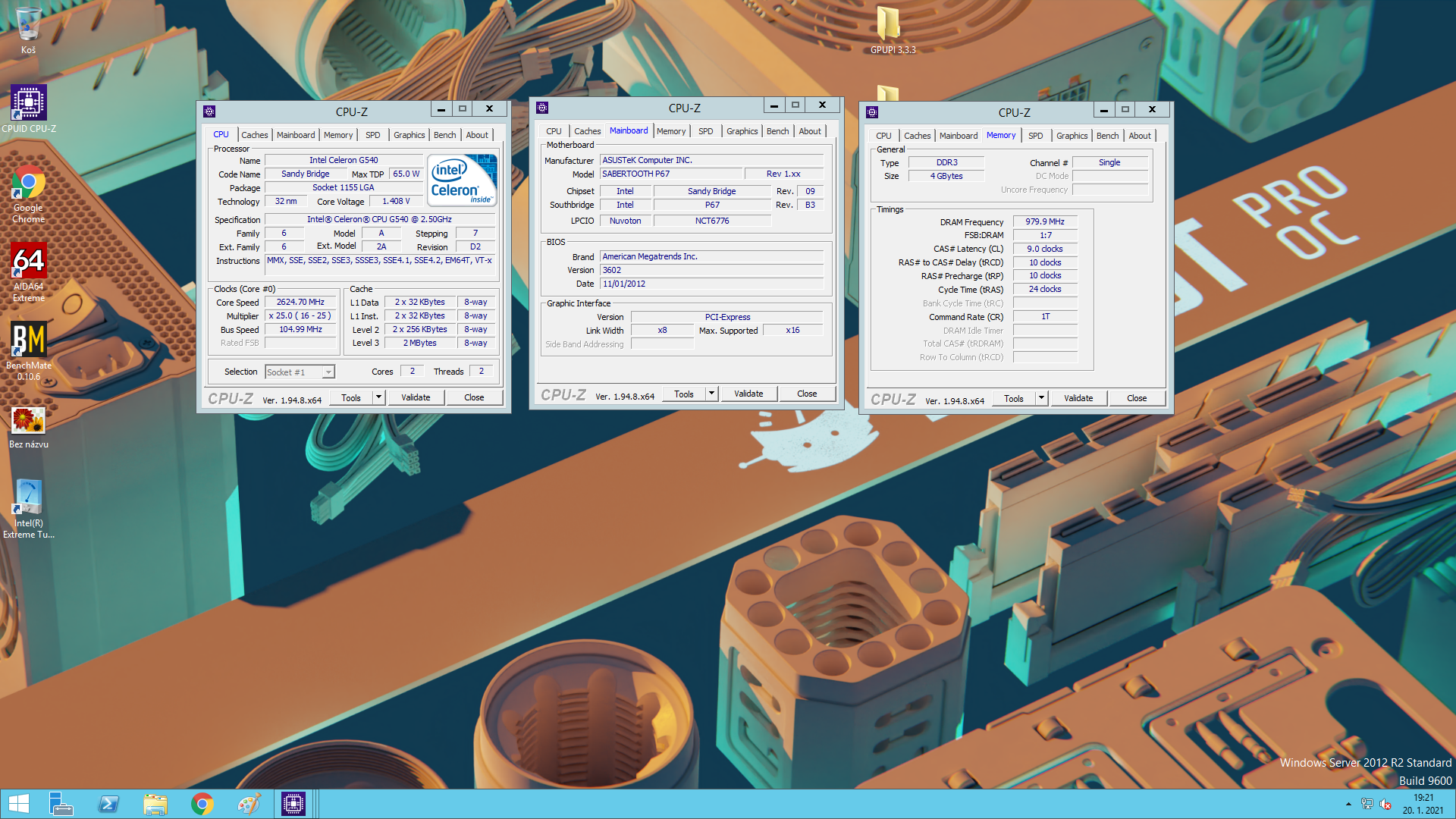Open the BenchMate 0.10.6 desktop shortcut

[28, 351]
